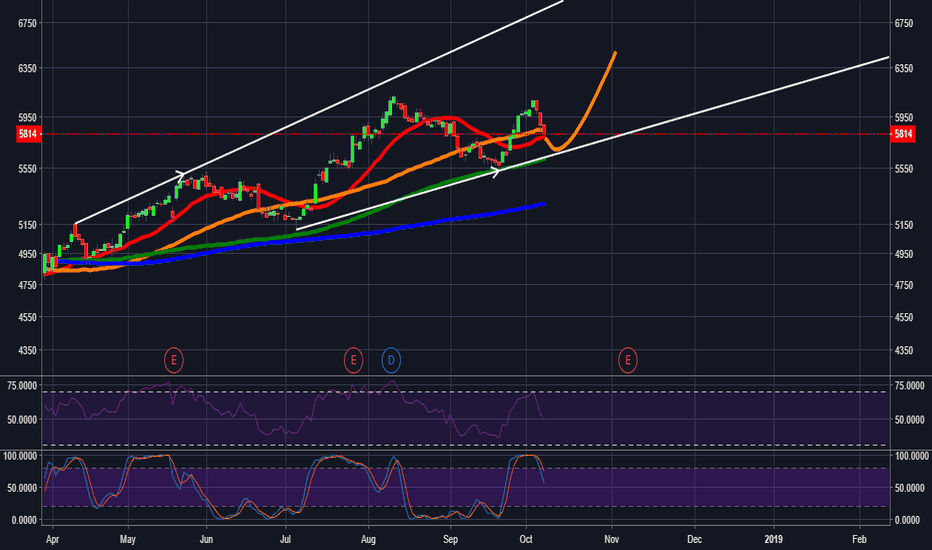The image size is (932, 550).
Task: Click 100.0000 on the left stochastic scale
Action: pos(20,456)
